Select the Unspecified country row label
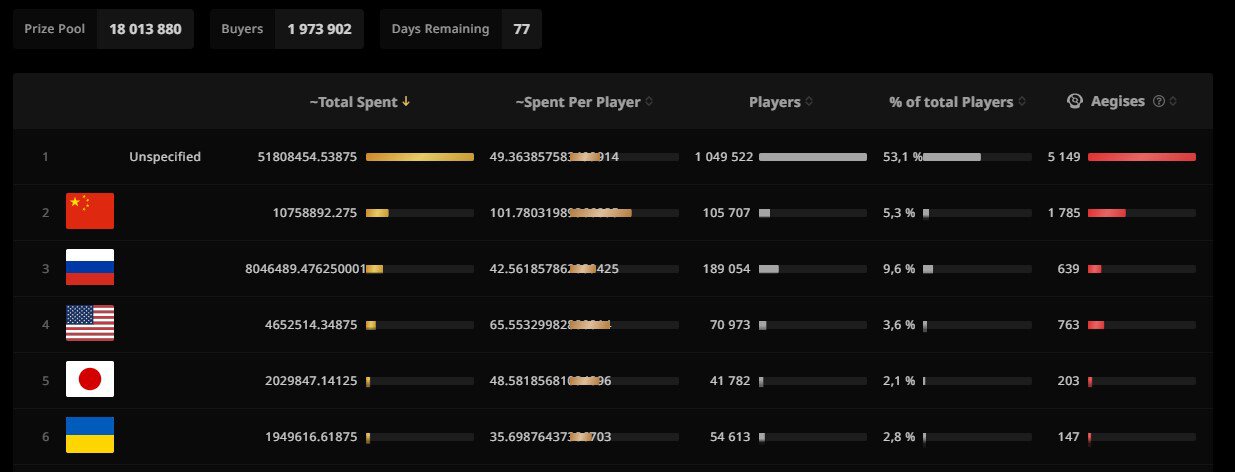Image resolution: width=1235 pixels, height=472 pixels. point(165,157)
